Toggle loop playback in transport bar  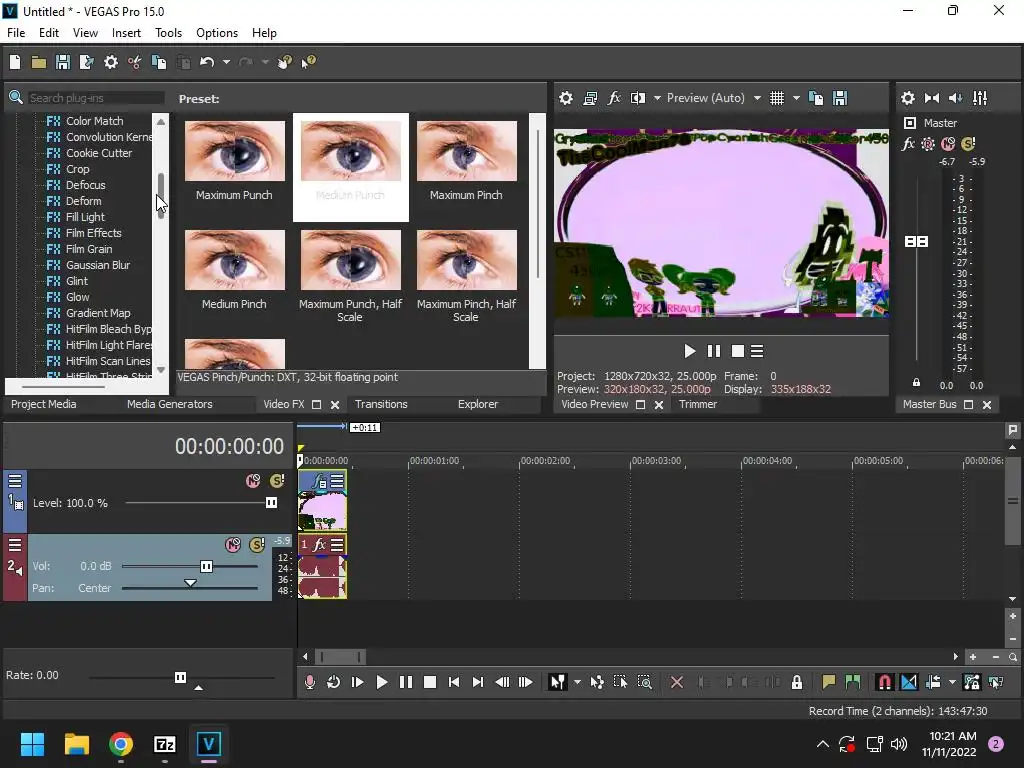click(333, 682)
